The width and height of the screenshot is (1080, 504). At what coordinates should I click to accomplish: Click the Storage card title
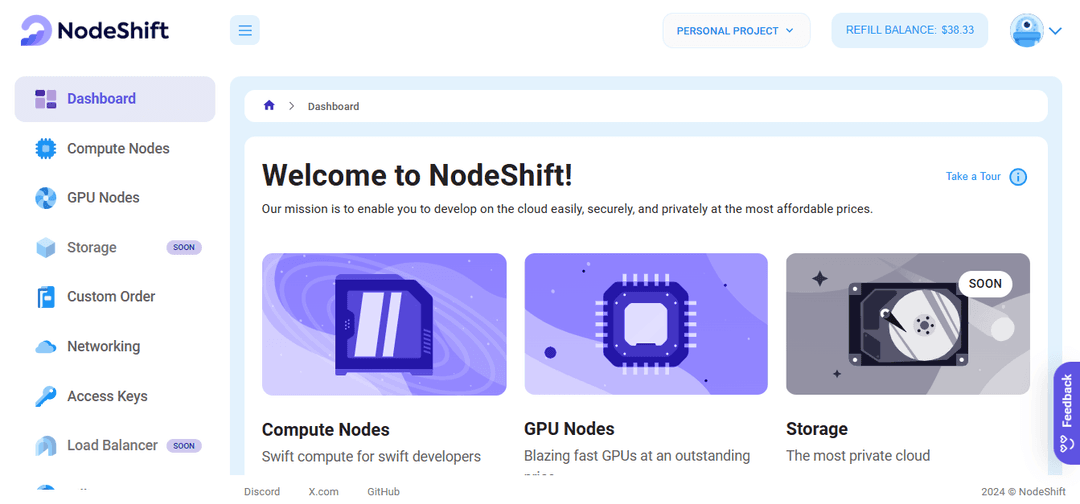pyautogui.click(x=817, y=429)
